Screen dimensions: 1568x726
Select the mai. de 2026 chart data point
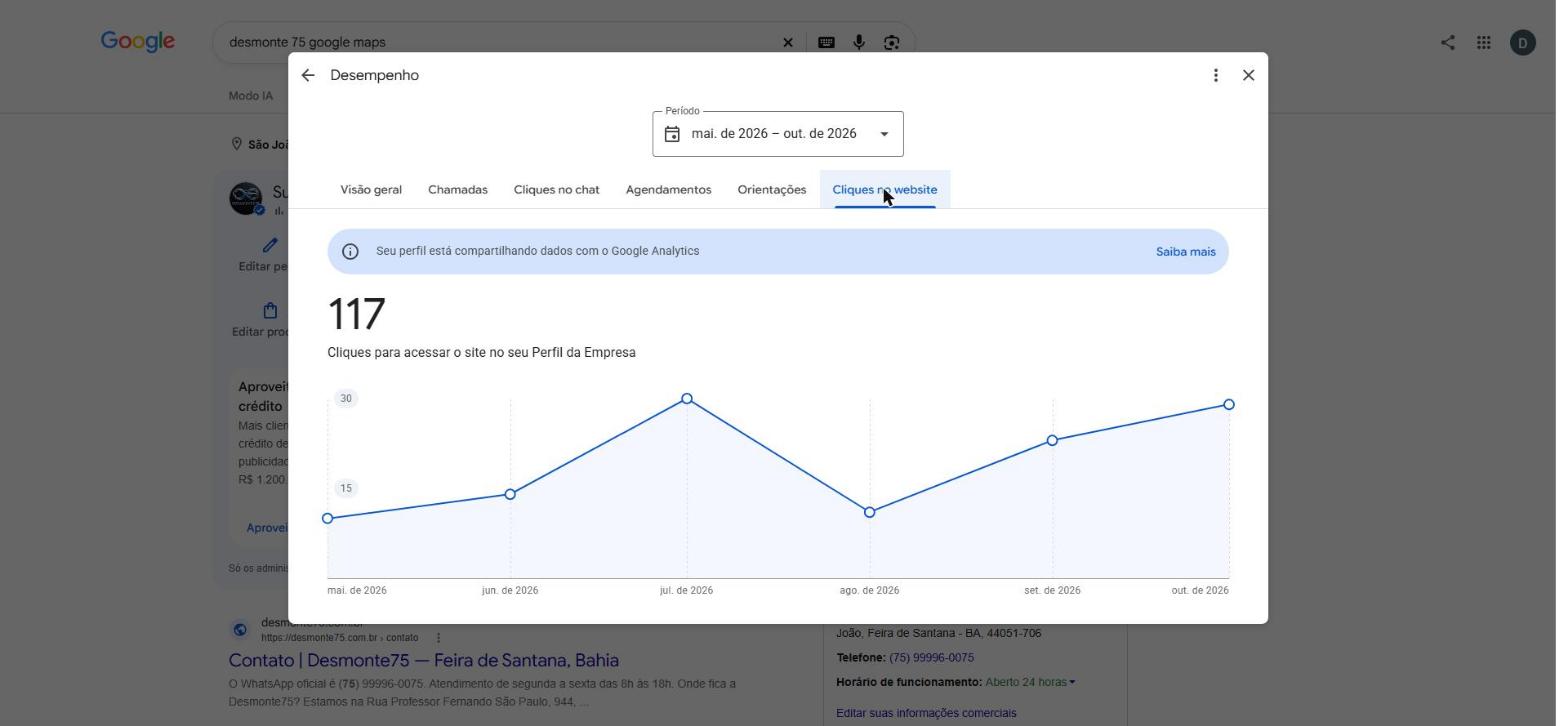click(327, 518)
